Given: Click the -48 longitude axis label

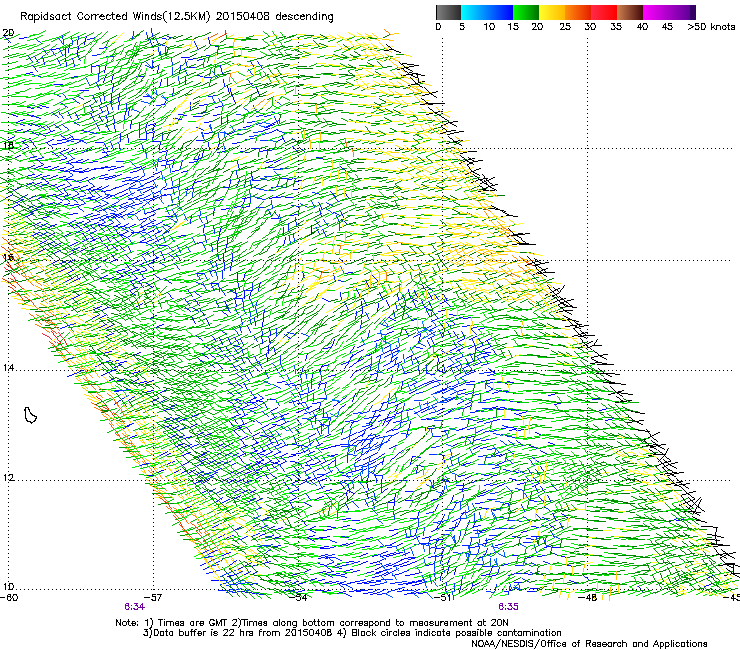Looking at the screenshot, I should tap(588, 598).
